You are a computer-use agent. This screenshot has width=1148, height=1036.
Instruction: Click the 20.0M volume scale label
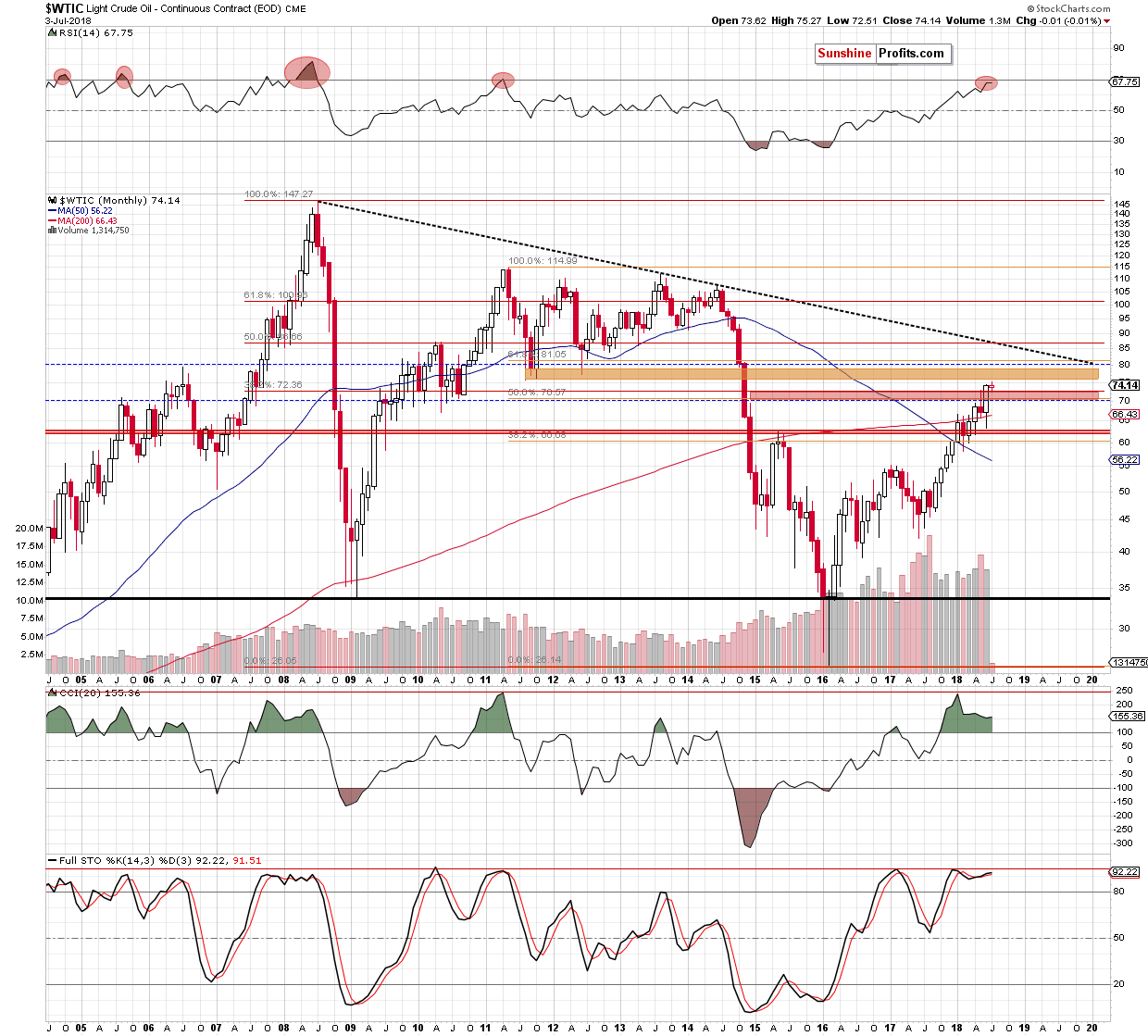tap(30, 528)
